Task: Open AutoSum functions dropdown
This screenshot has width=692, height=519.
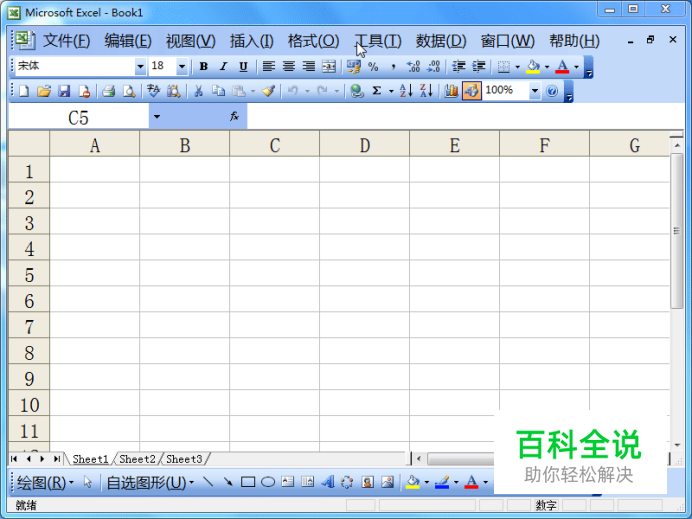Action: pos(391,92)
